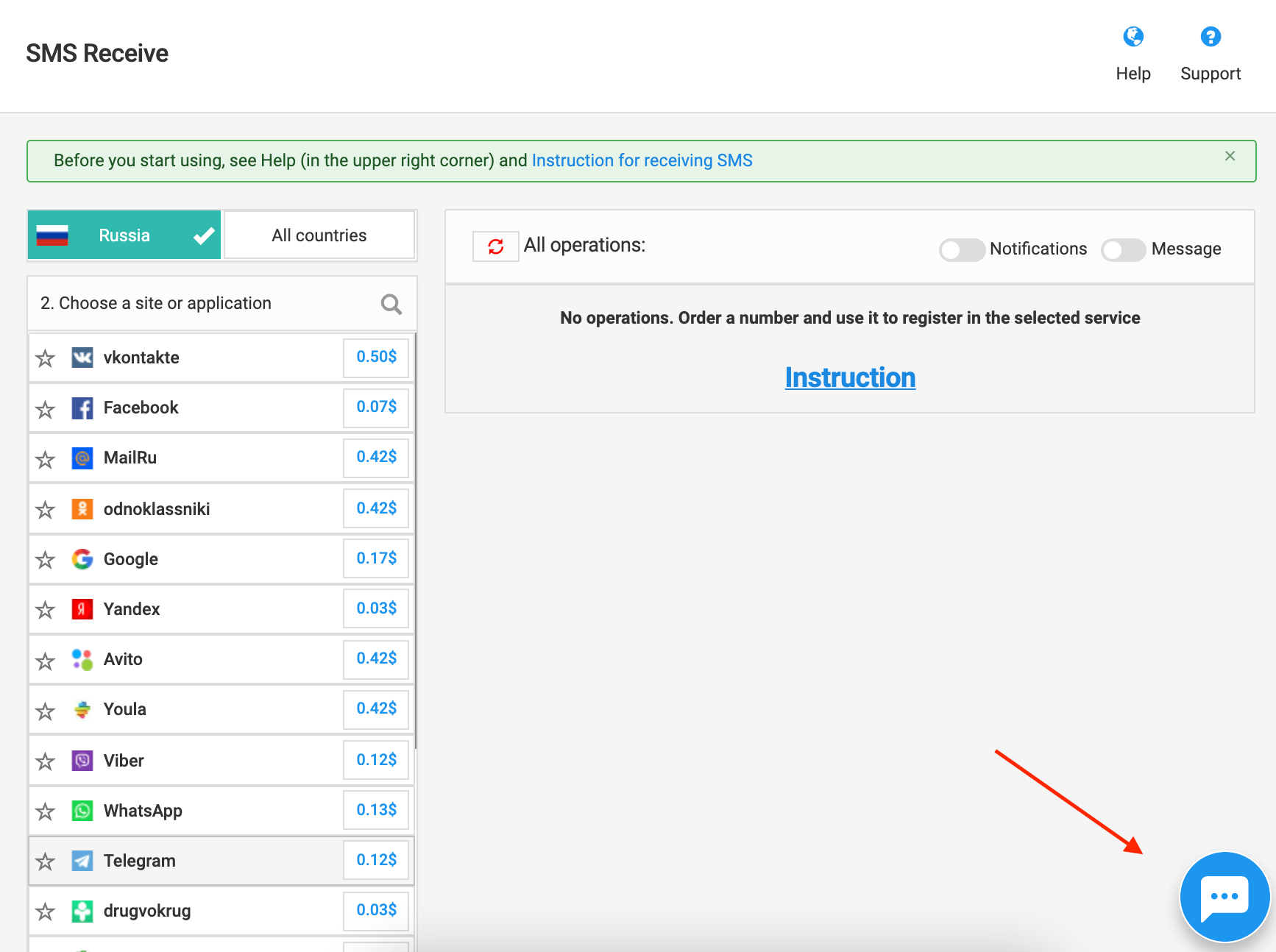Star the Telegram service
1276x952 pixels.
[x=46, y=862]
